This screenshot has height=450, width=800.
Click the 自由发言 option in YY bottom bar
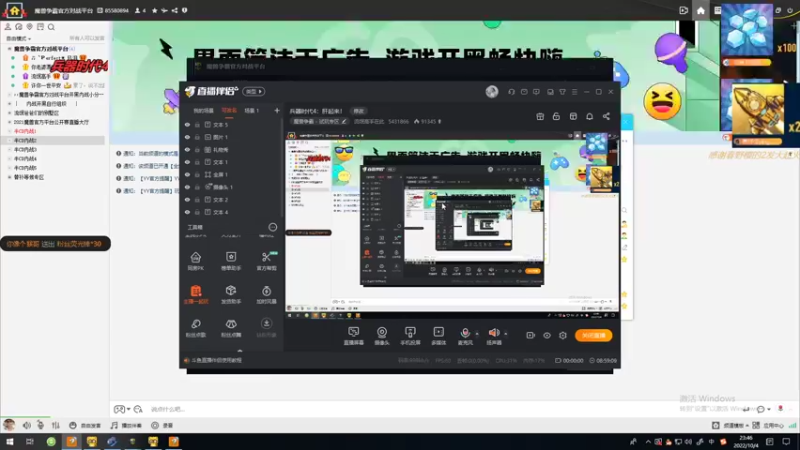(85, 426)
